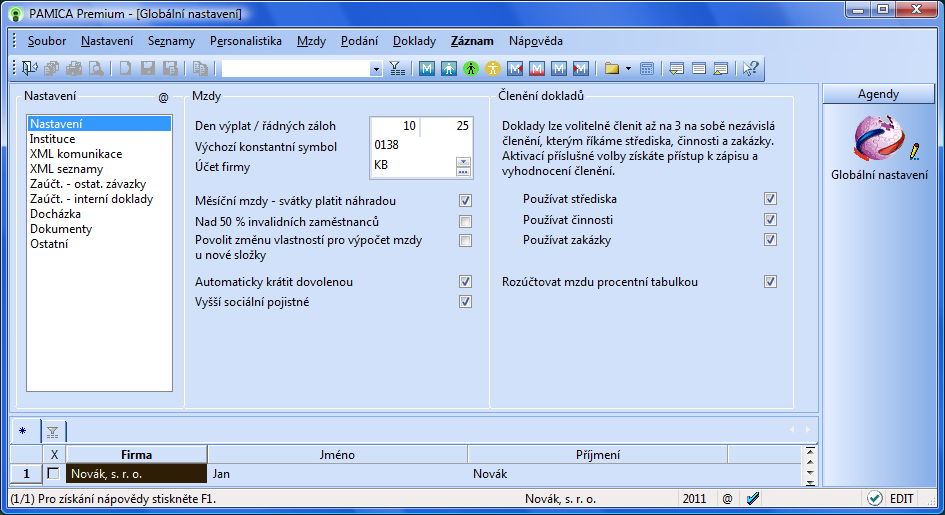945x515 pixels.
Task: Click the first blue M toolbar icon
Action: (427, 69)
